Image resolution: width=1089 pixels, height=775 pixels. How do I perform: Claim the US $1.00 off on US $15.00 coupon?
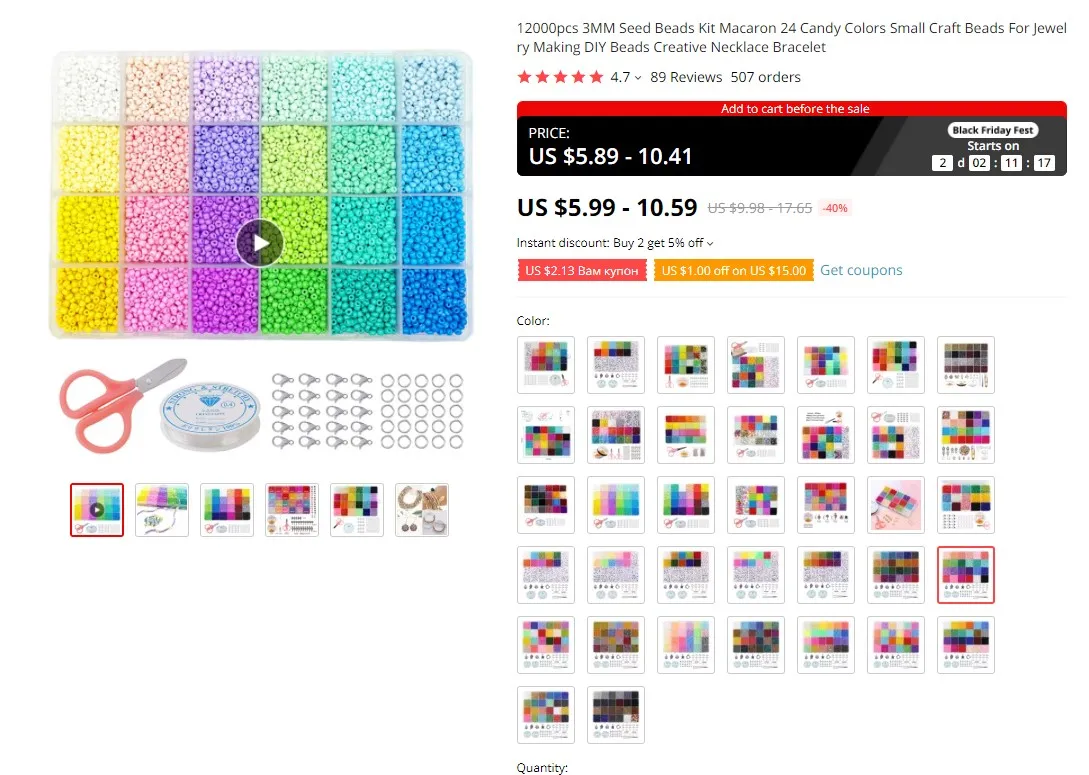click(733, 270)
